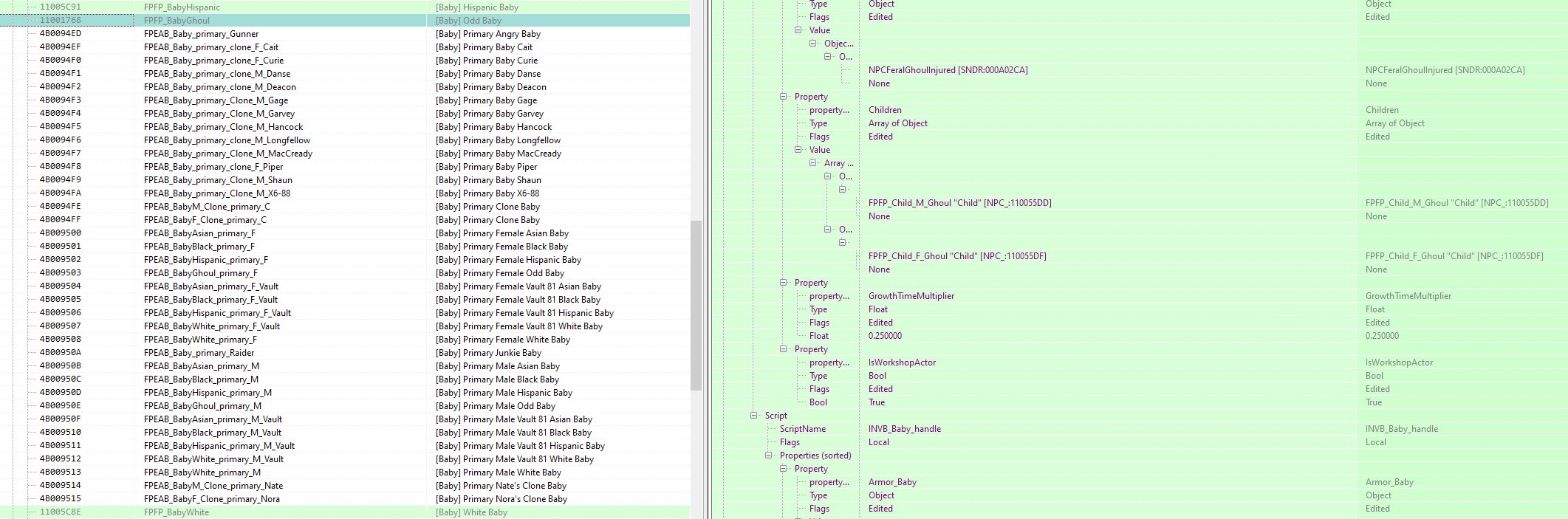Collapse the Array node under Children
This screenshot has height=519, width=1568.
(813, 163)
